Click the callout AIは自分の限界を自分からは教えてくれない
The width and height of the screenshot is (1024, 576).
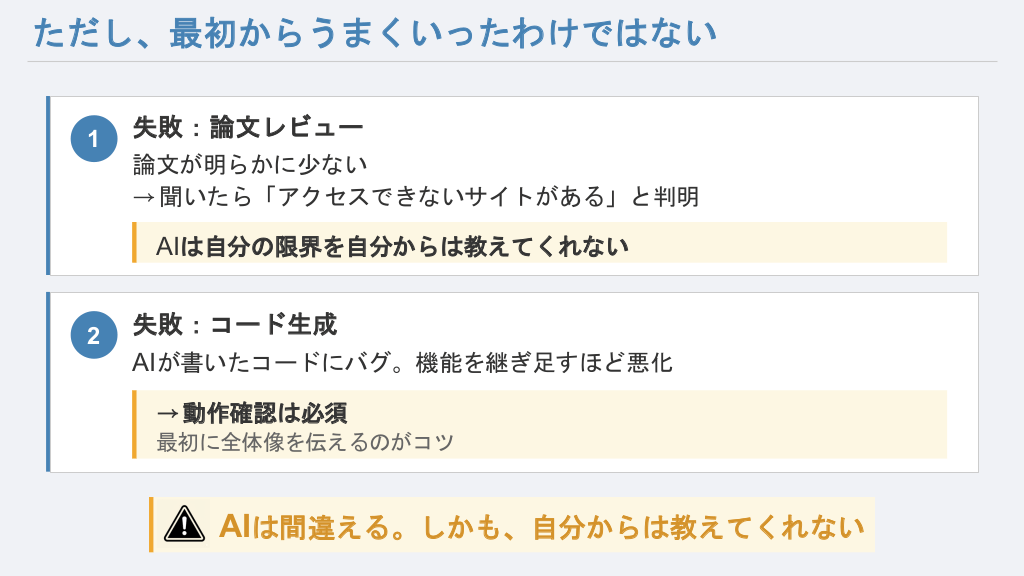point(393,245)
